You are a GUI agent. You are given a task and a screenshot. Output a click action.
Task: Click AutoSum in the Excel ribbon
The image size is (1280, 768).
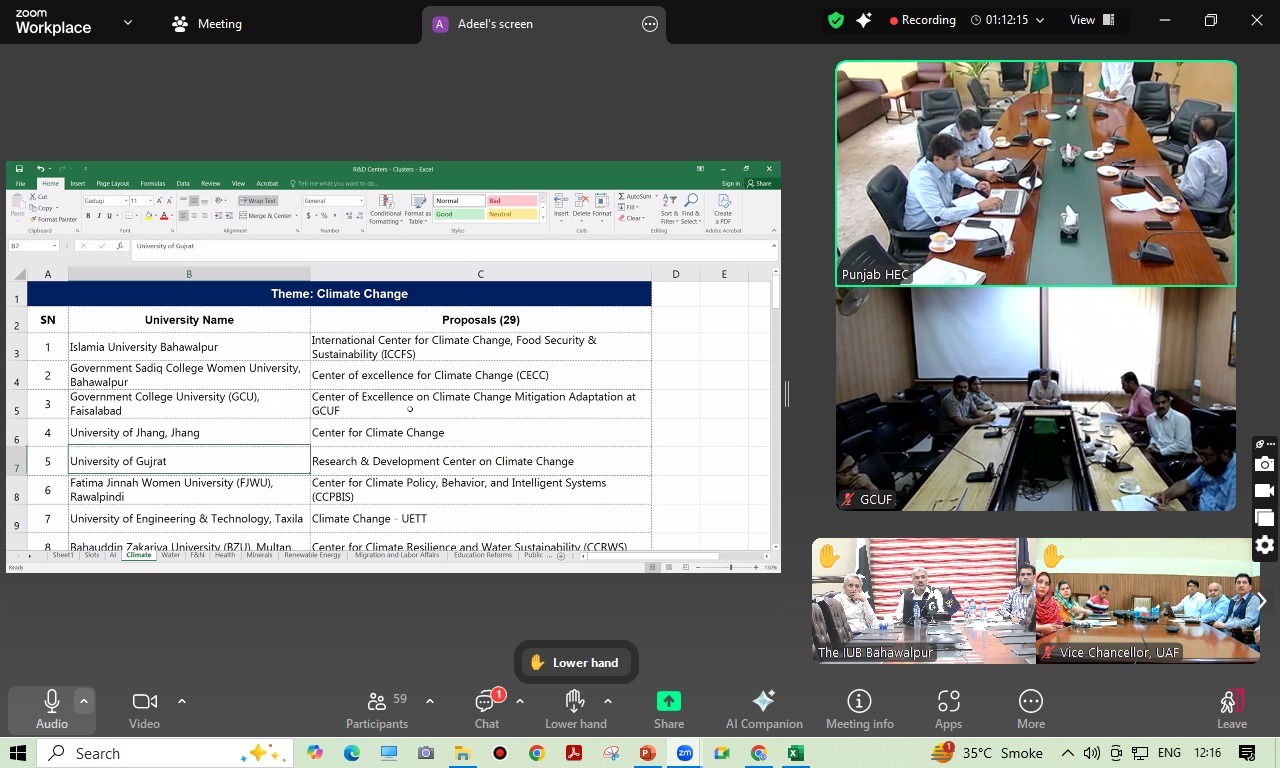tap(635, 197)
